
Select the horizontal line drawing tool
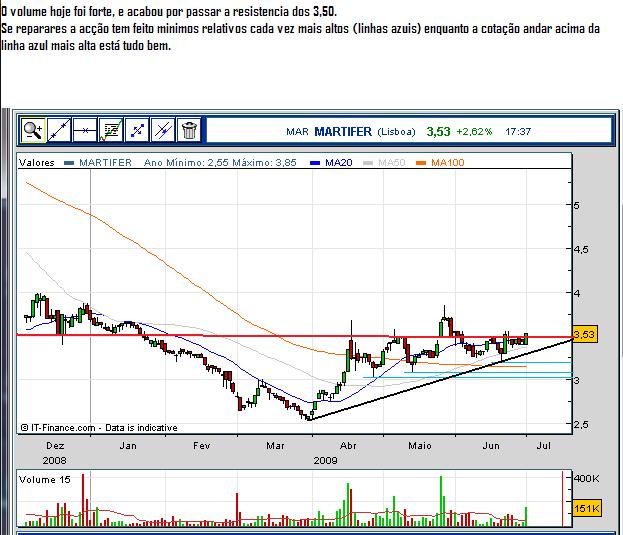[85, 130]
